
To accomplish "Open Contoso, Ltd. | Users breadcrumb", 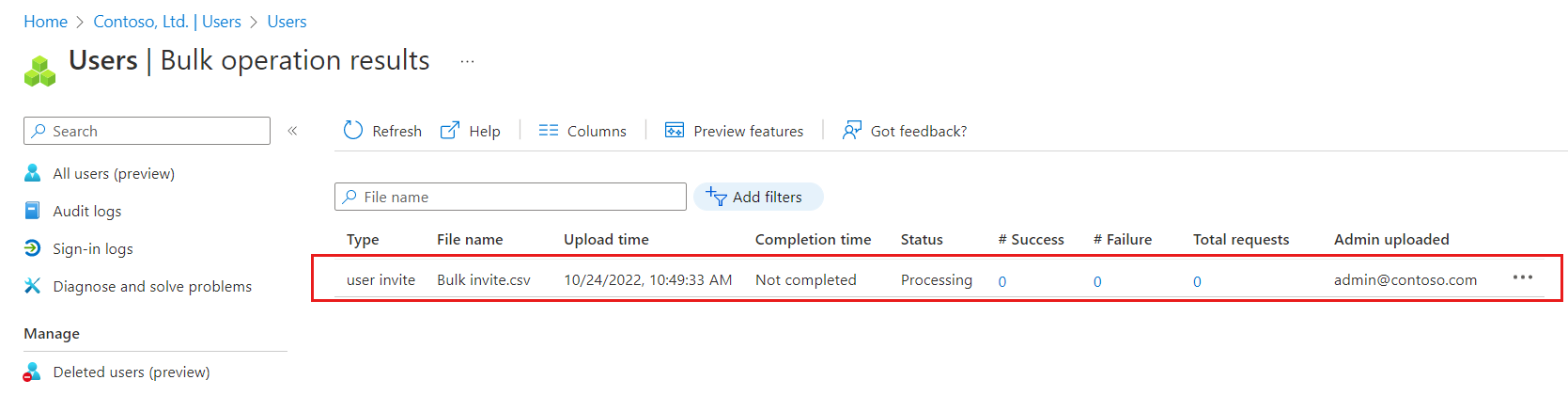I will [167, 22].
